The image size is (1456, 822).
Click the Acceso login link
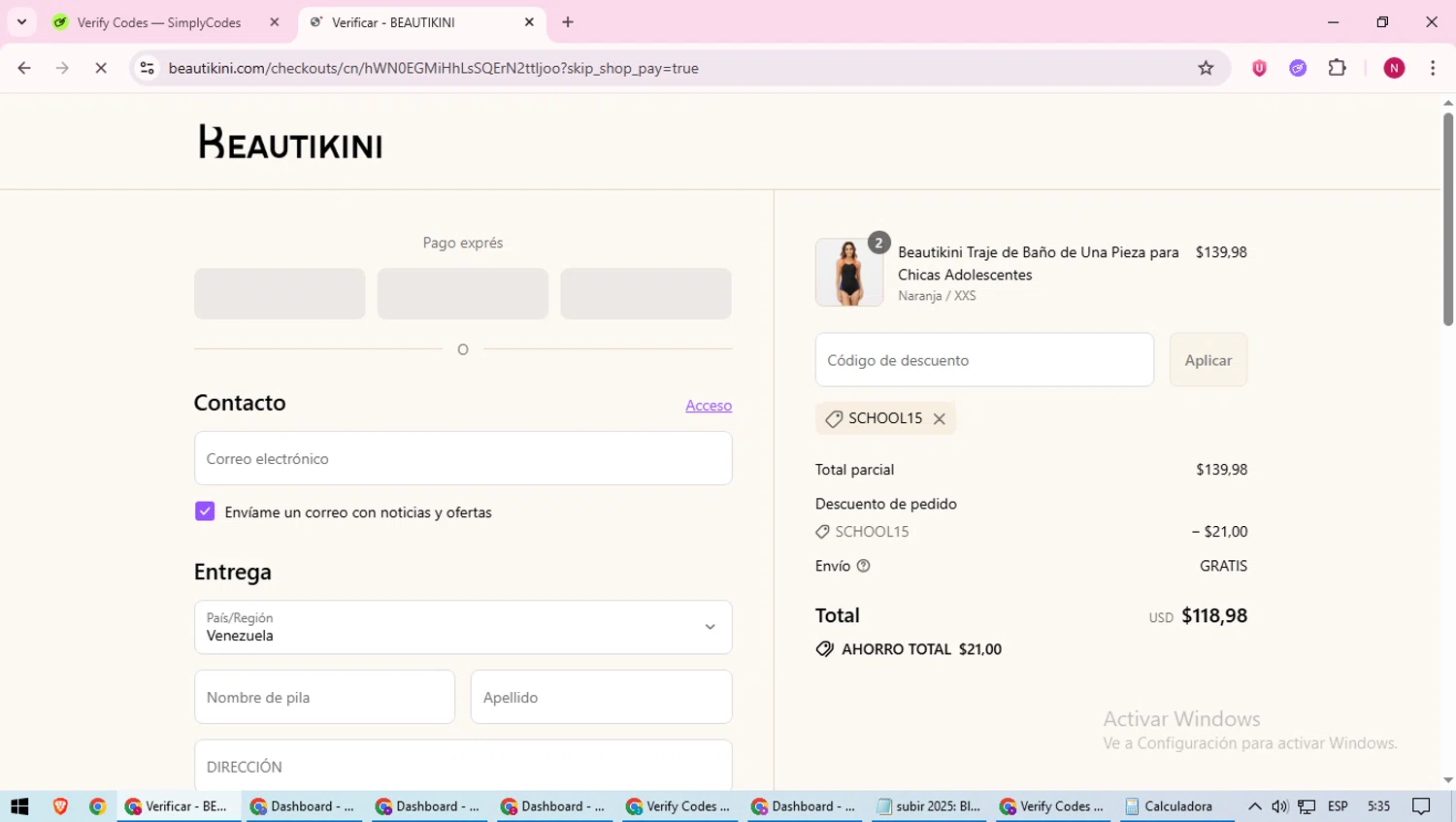pos(709,406)
